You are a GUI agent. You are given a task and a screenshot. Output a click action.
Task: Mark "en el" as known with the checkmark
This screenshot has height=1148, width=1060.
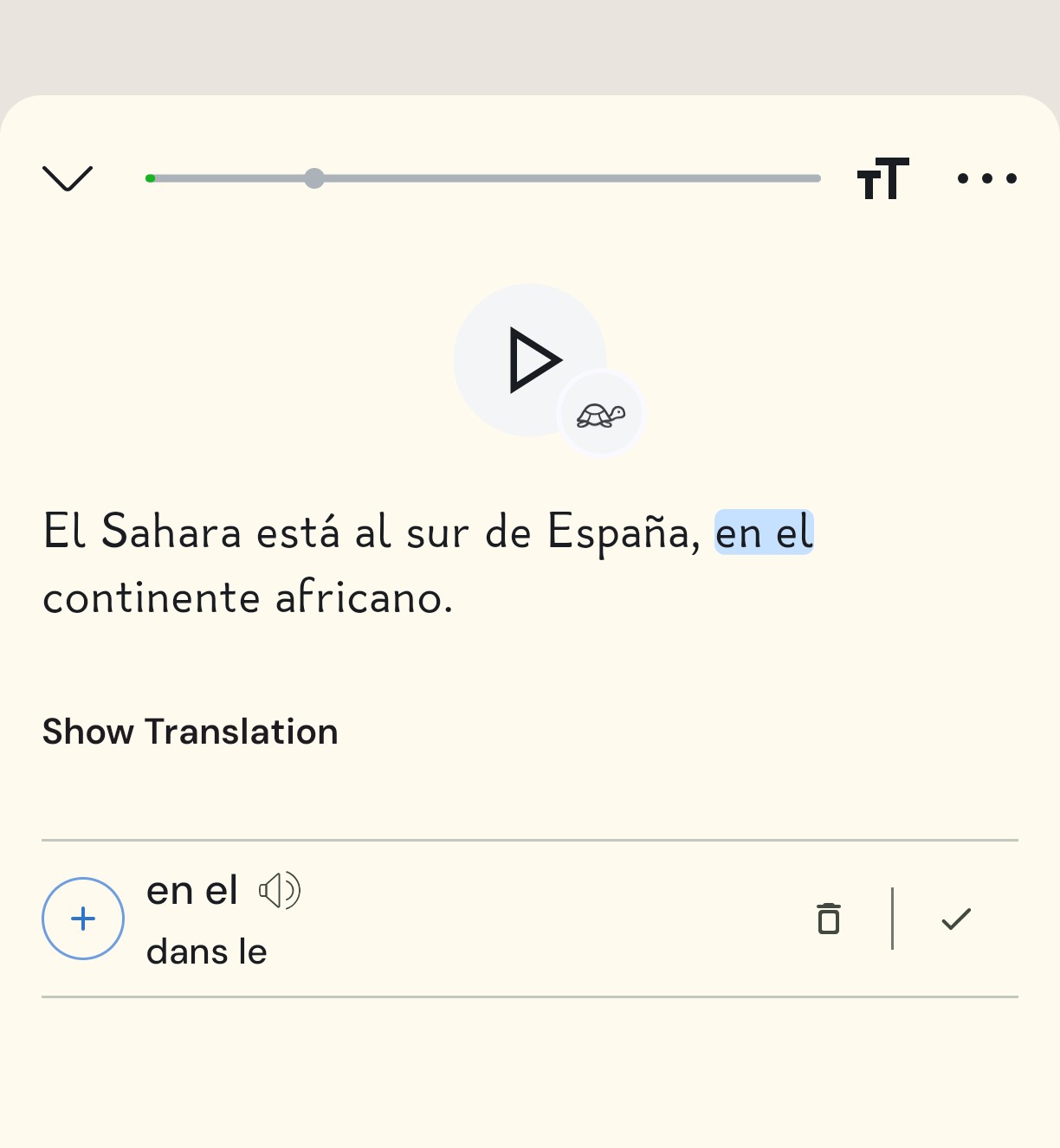[x=956, y=919]
